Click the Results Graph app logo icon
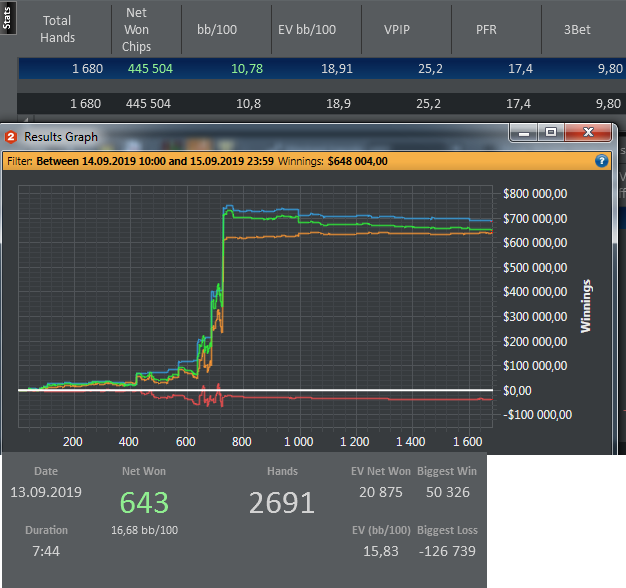The image size is (626, 588). click(x=11, y=137)
